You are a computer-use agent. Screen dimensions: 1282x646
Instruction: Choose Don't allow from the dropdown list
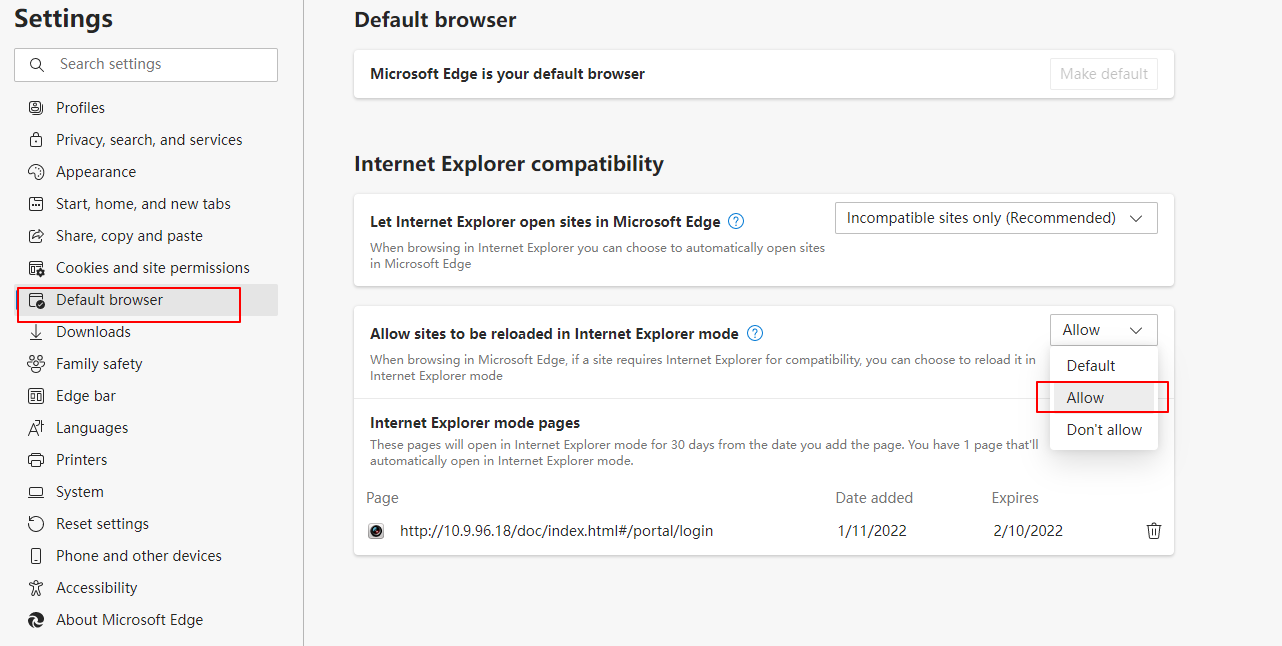[x=1104, y=430]
